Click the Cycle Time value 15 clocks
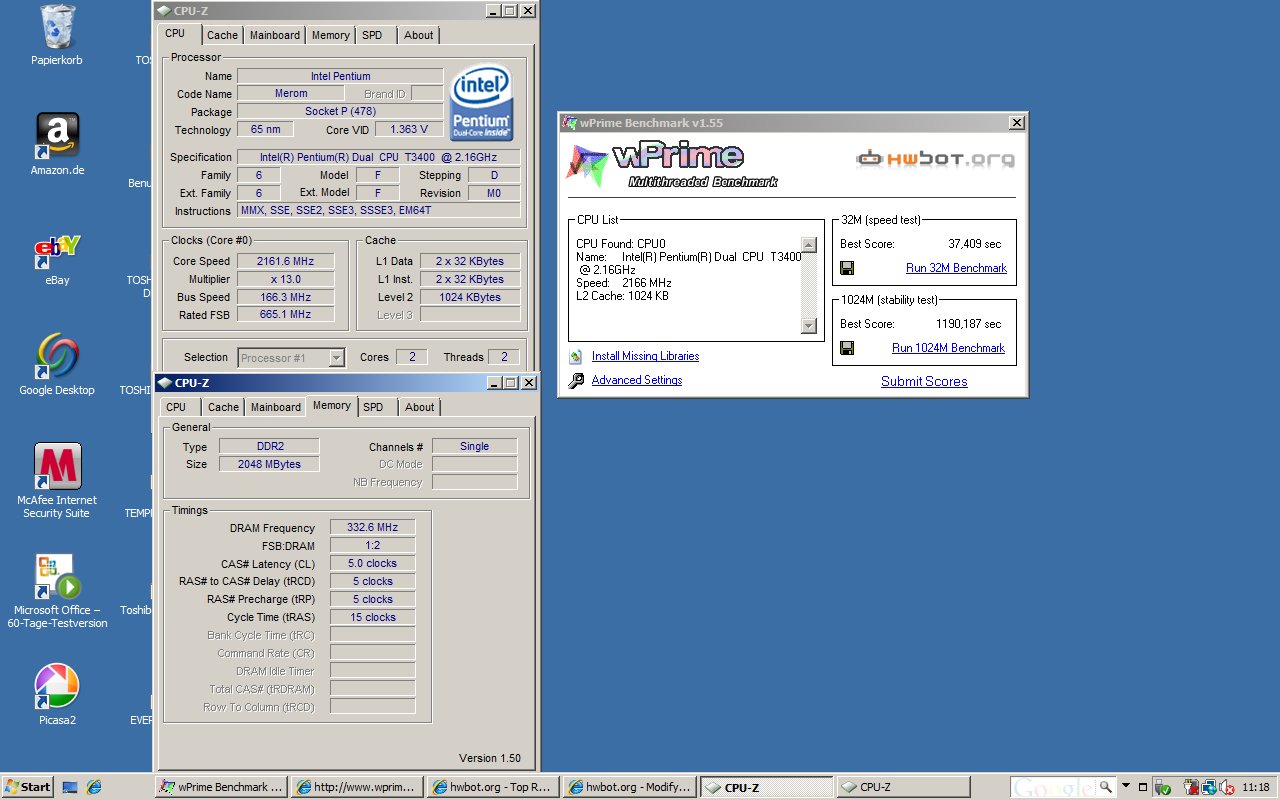 (372, 617)
